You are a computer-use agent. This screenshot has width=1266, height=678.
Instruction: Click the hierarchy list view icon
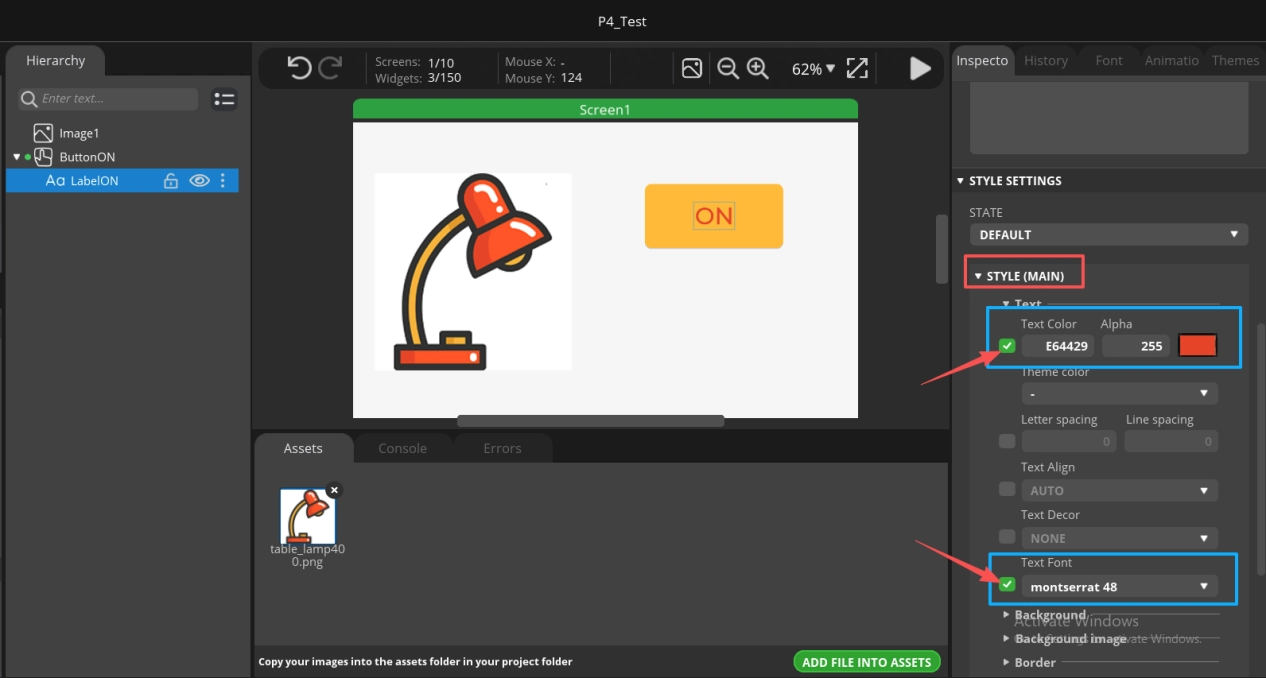tap(225, 99)
